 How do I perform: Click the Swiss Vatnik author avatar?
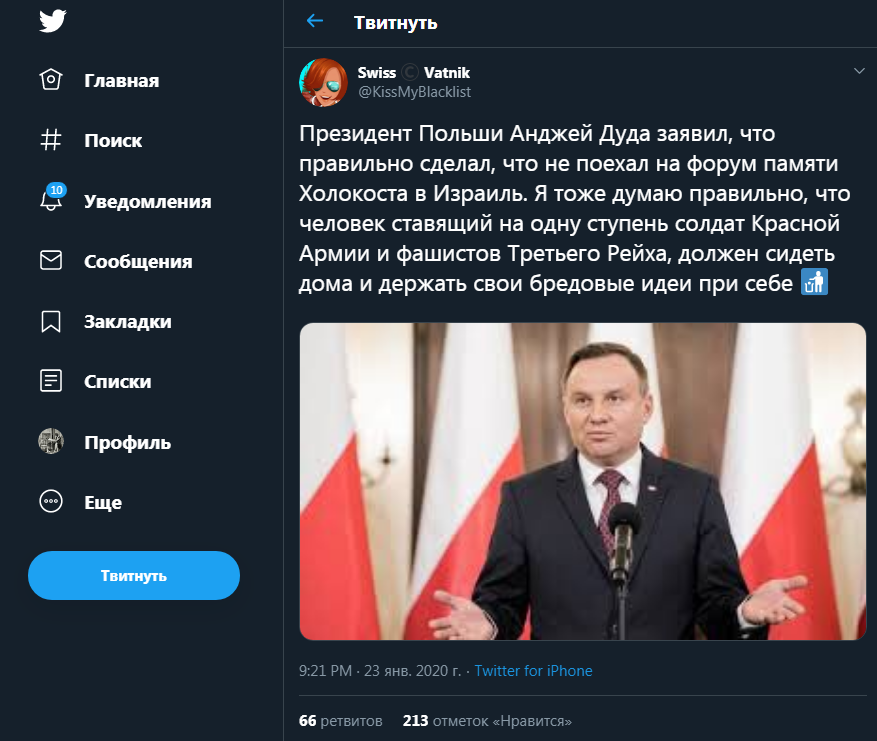[324, 82]
